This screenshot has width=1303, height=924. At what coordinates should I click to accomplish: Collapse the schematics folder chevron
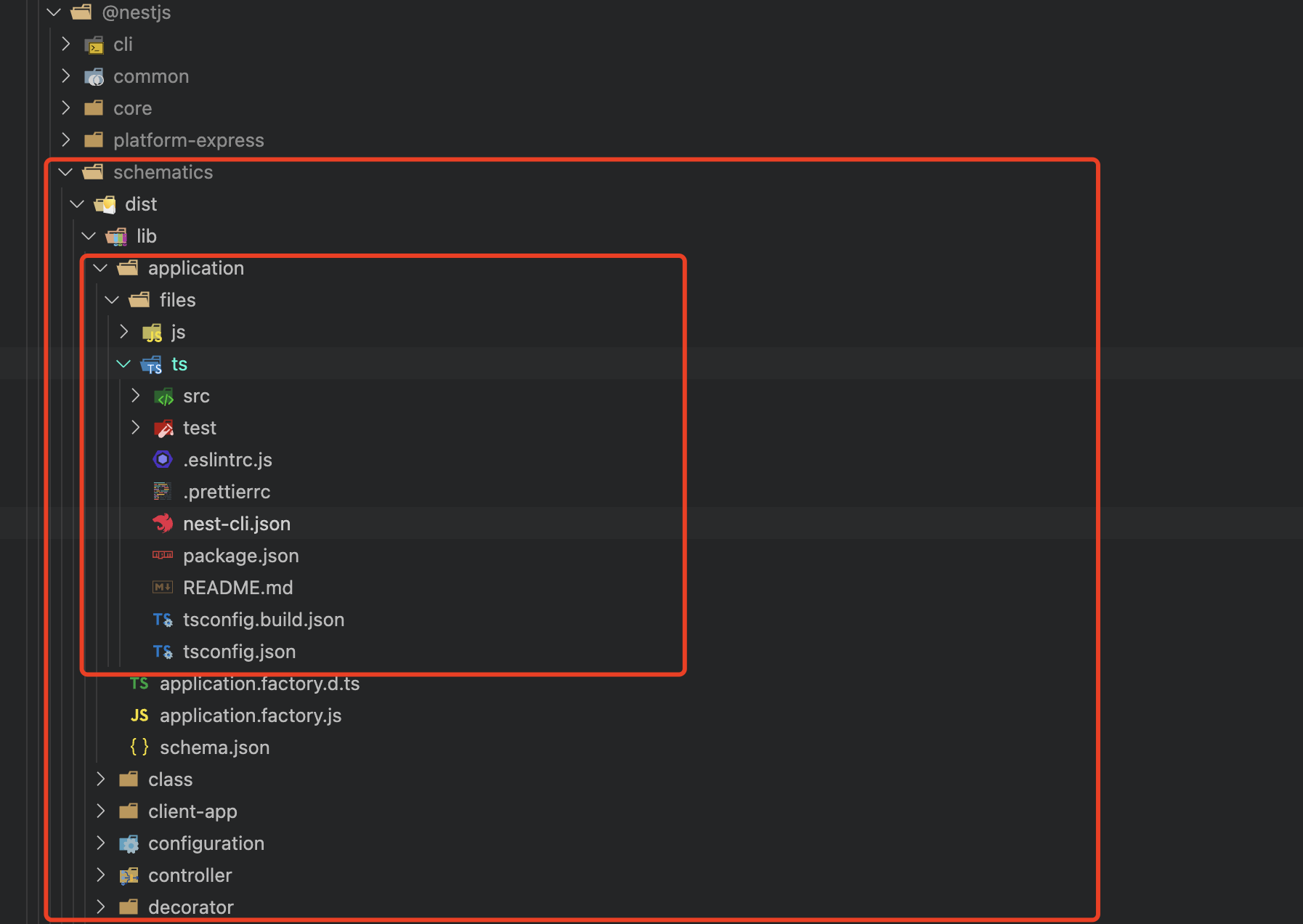(65, 172)
